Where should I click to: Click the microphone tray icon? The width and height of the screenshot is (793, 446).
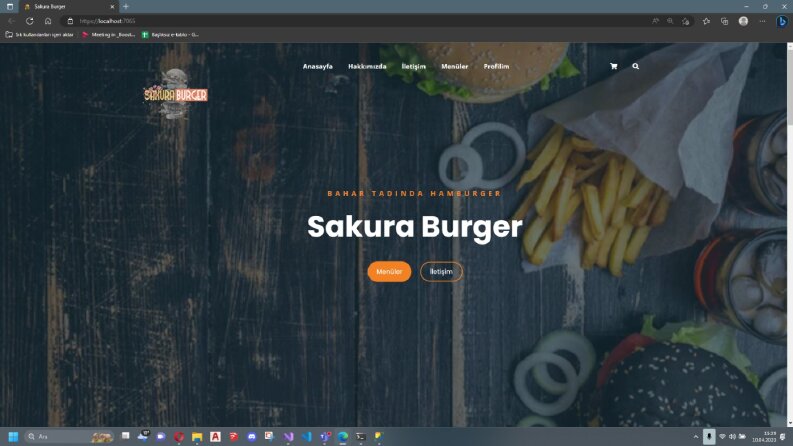(x=709, y=436)
